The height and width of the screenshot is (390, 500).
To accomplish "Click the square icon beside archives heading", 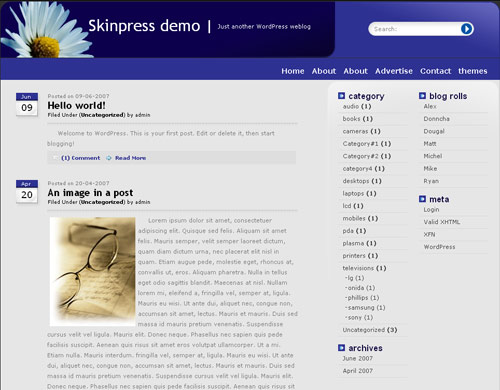I will [341, 348].
